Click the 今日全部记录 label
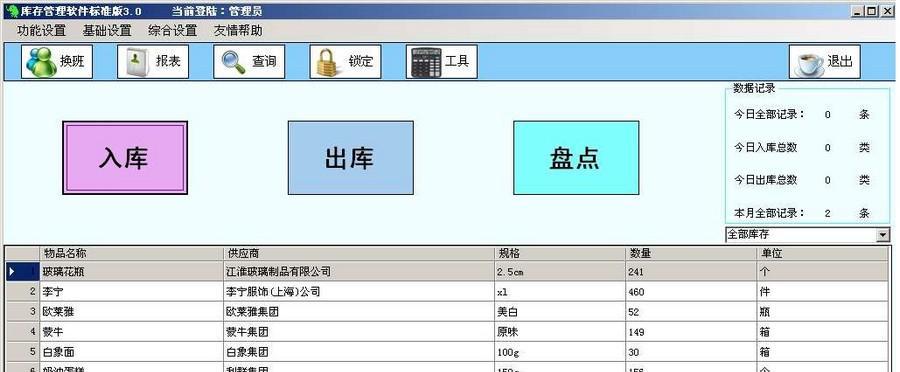The height and width of the screenshot is (372, 900). 769,114
